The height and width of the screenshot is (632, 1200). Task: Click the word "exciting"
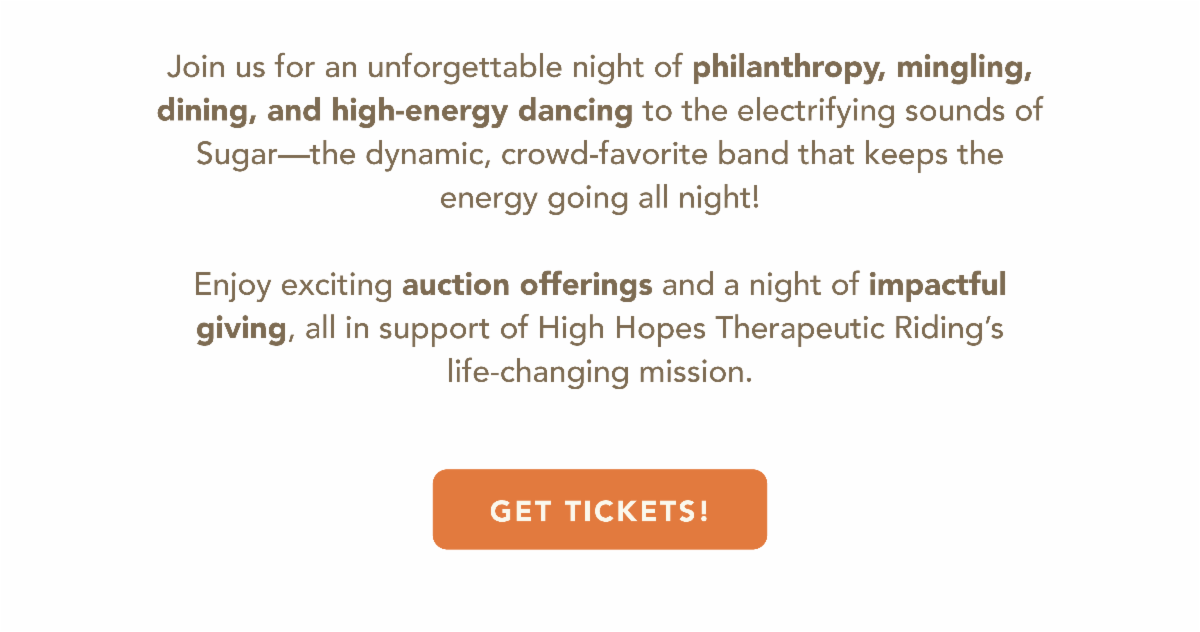click(x=336, y=286)
